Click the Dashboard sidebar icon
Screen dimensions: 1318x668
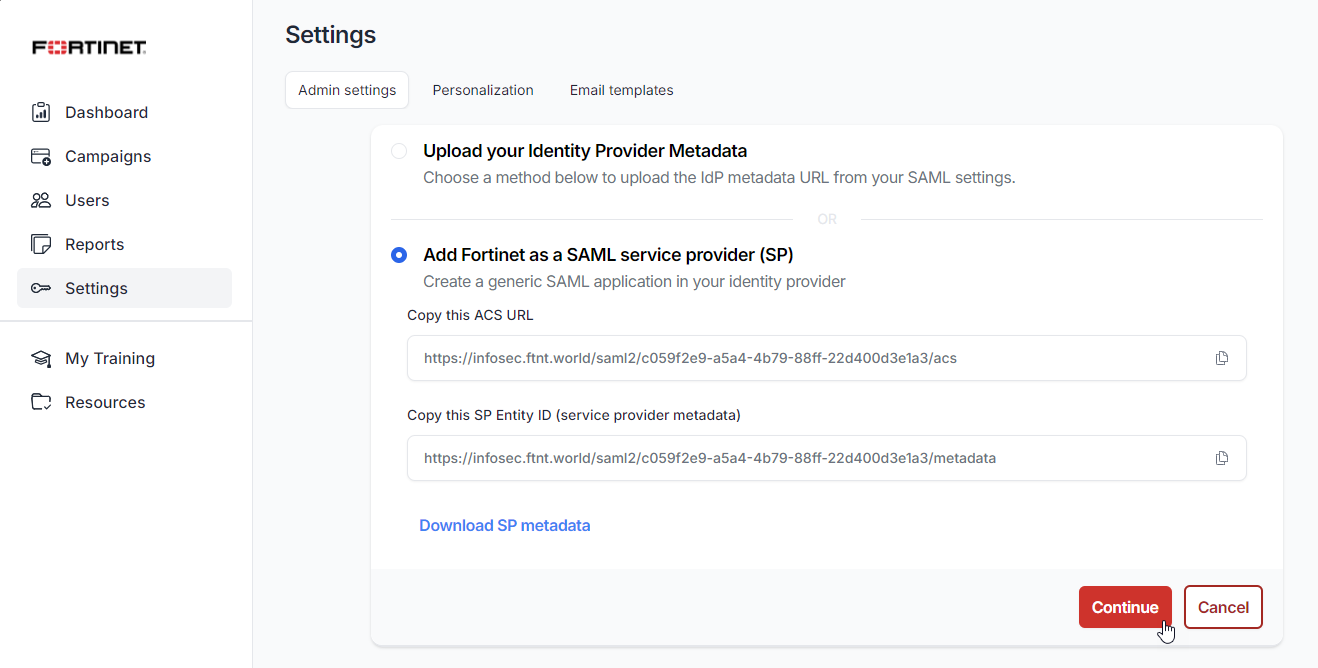[x=41, y=112]
